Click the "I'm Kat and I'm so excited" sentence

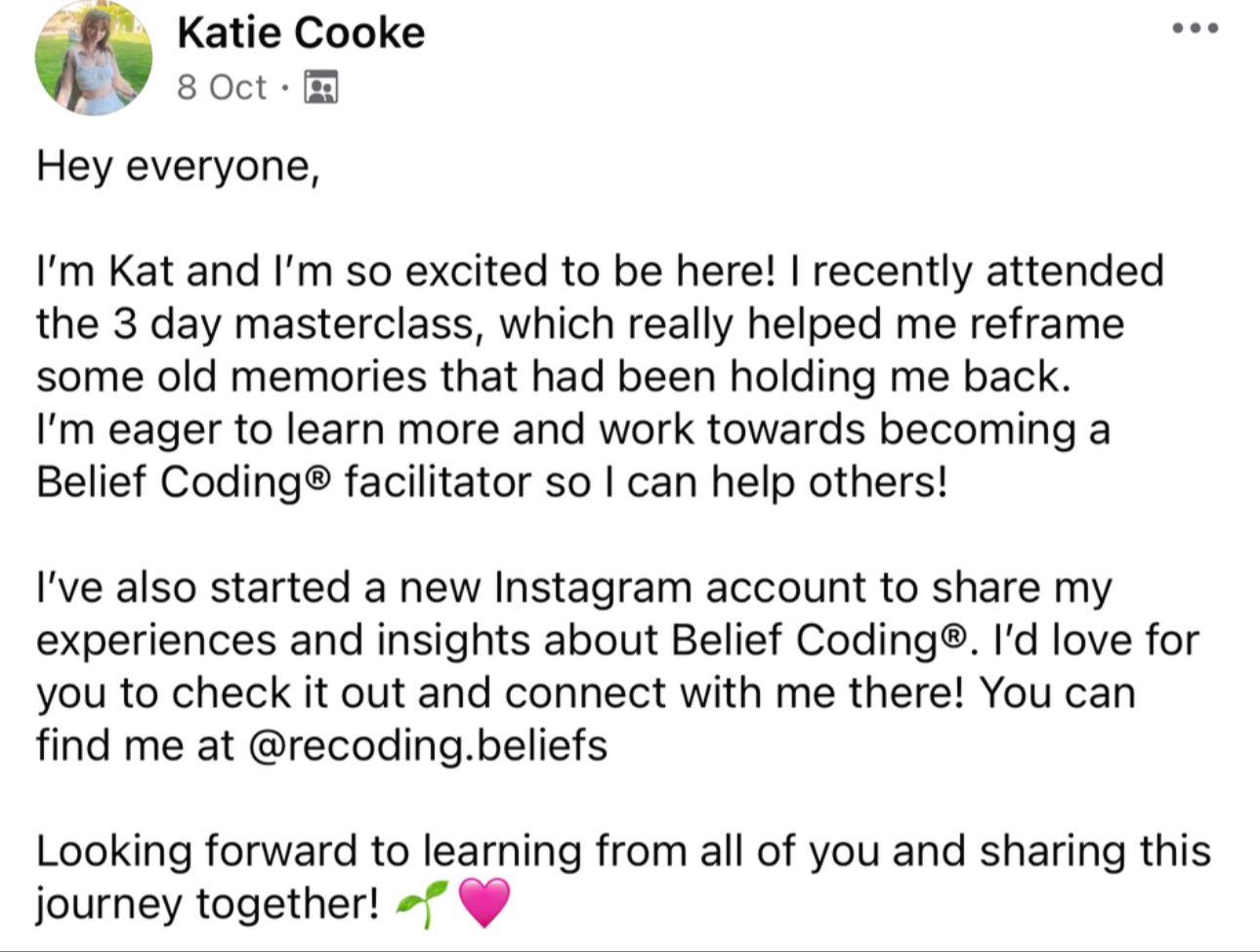(293, 271)
